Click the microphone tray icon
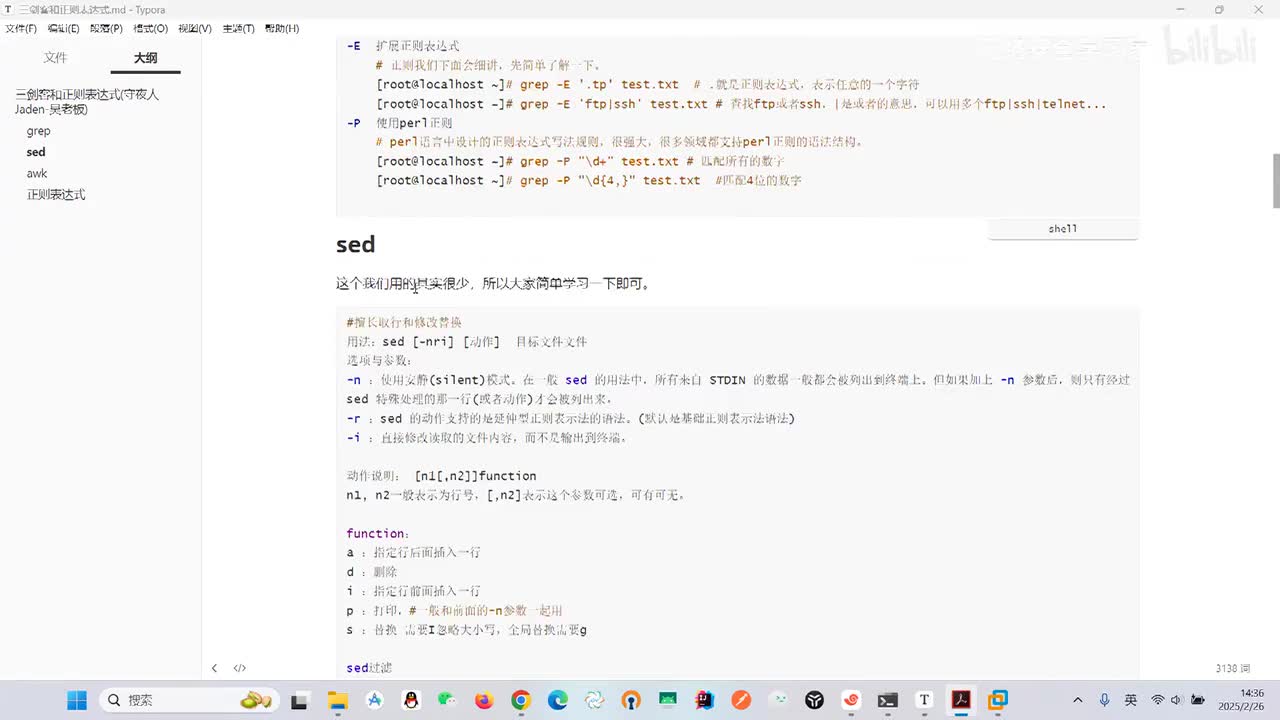 tap(1104, 700)
